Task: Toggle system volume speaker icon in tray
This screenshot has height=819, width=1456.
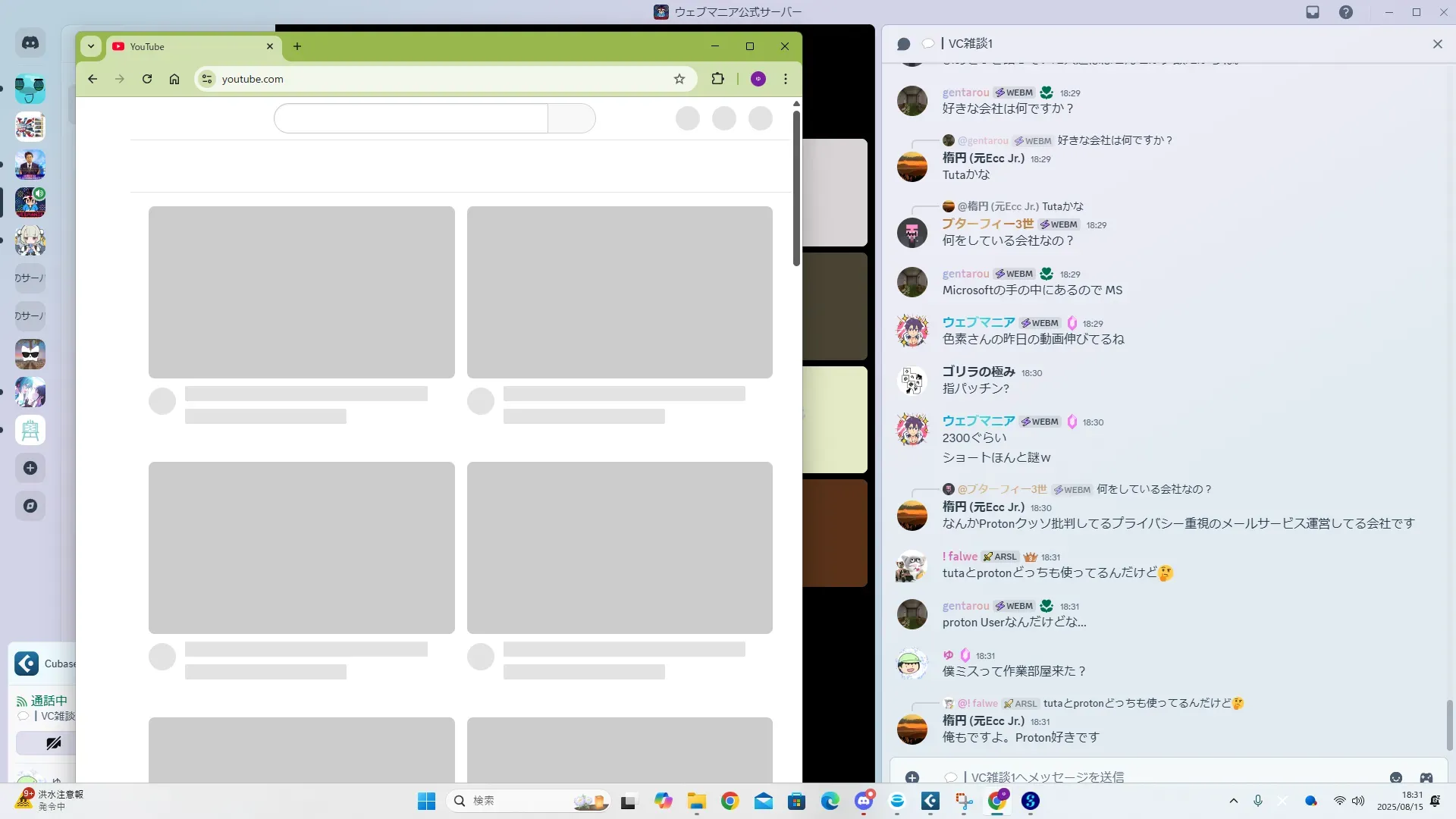Action: [1358, 801]
